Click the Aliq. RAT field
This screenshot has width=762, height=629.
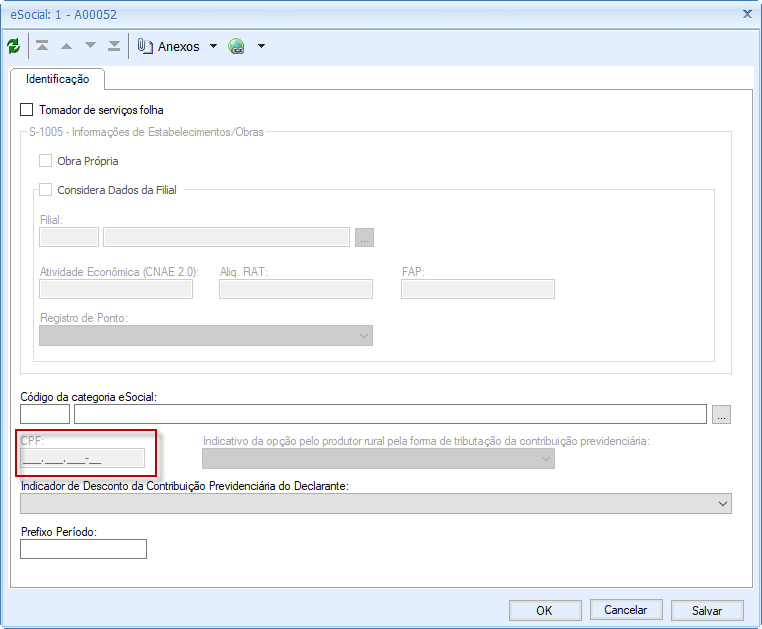[x=296, y=289]
